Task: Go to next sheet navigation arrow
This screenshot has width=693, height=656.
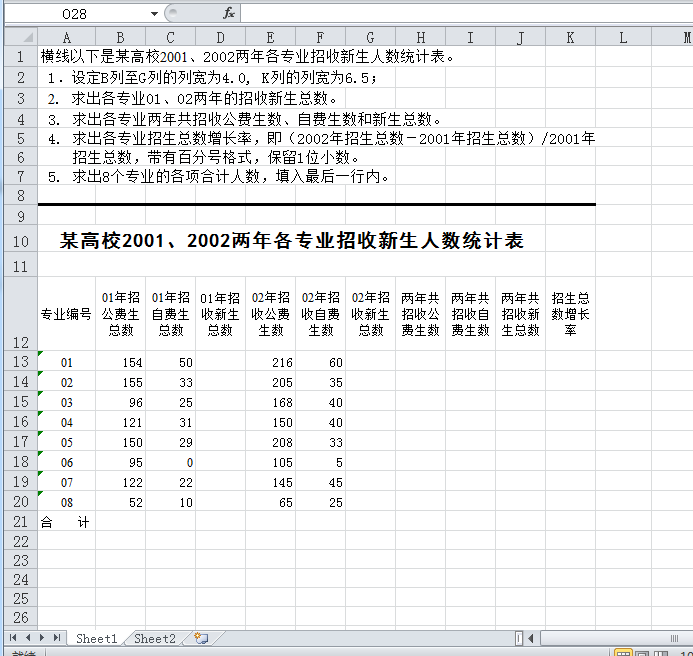Action: click(42, 637)
